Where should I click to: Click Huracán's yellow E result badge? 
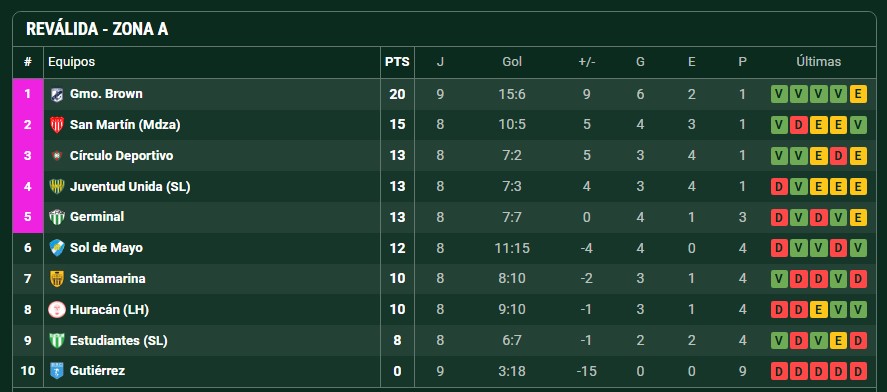[818, 309]
